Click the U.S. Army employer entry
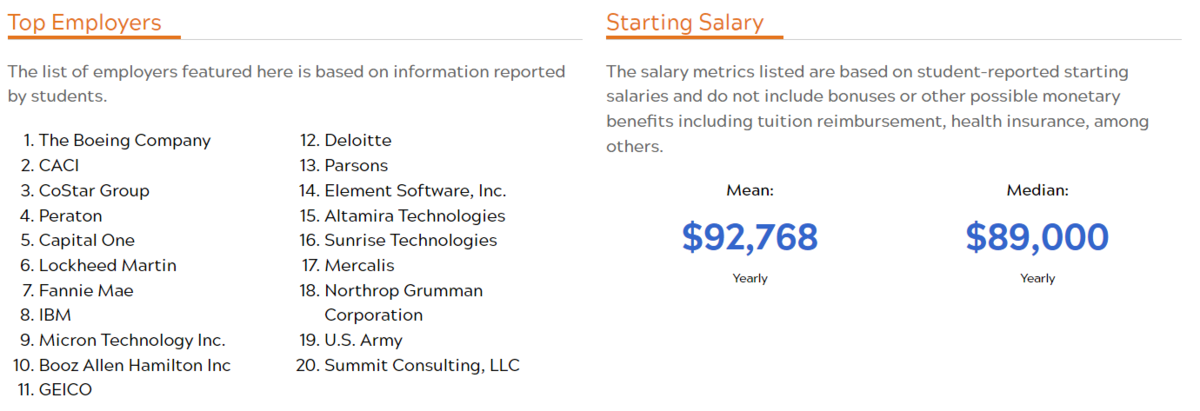 tap(364, 340)
